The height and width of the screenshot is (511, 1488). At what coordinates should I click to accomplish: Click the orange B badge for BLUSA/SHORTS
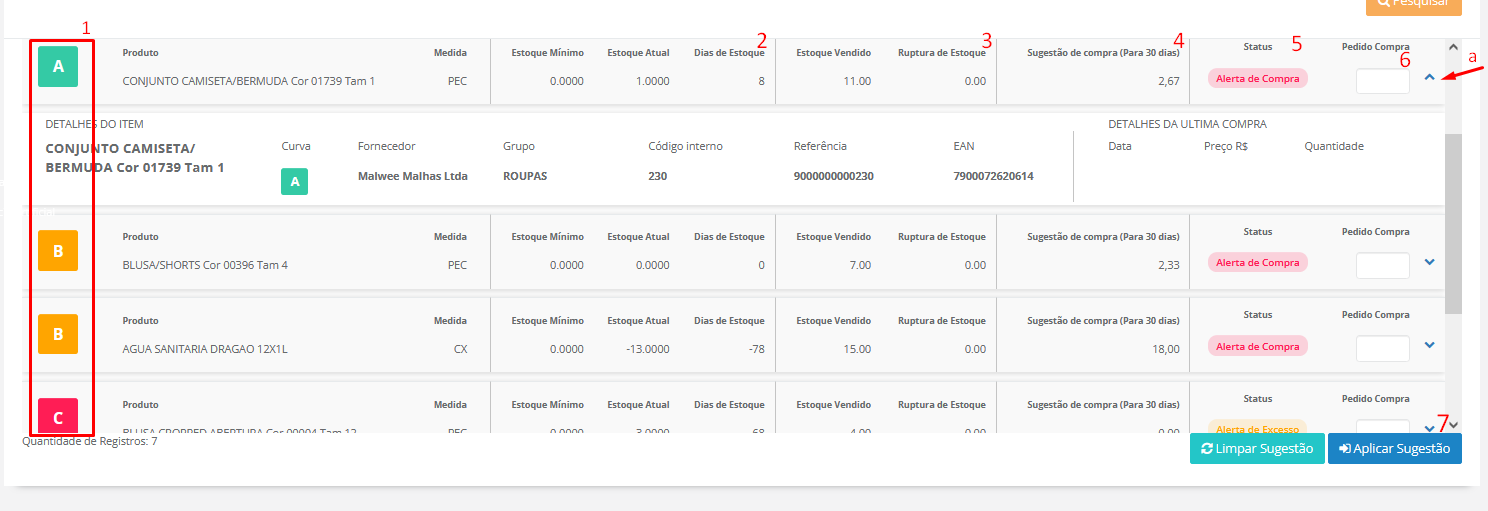(x=58, y=251)
